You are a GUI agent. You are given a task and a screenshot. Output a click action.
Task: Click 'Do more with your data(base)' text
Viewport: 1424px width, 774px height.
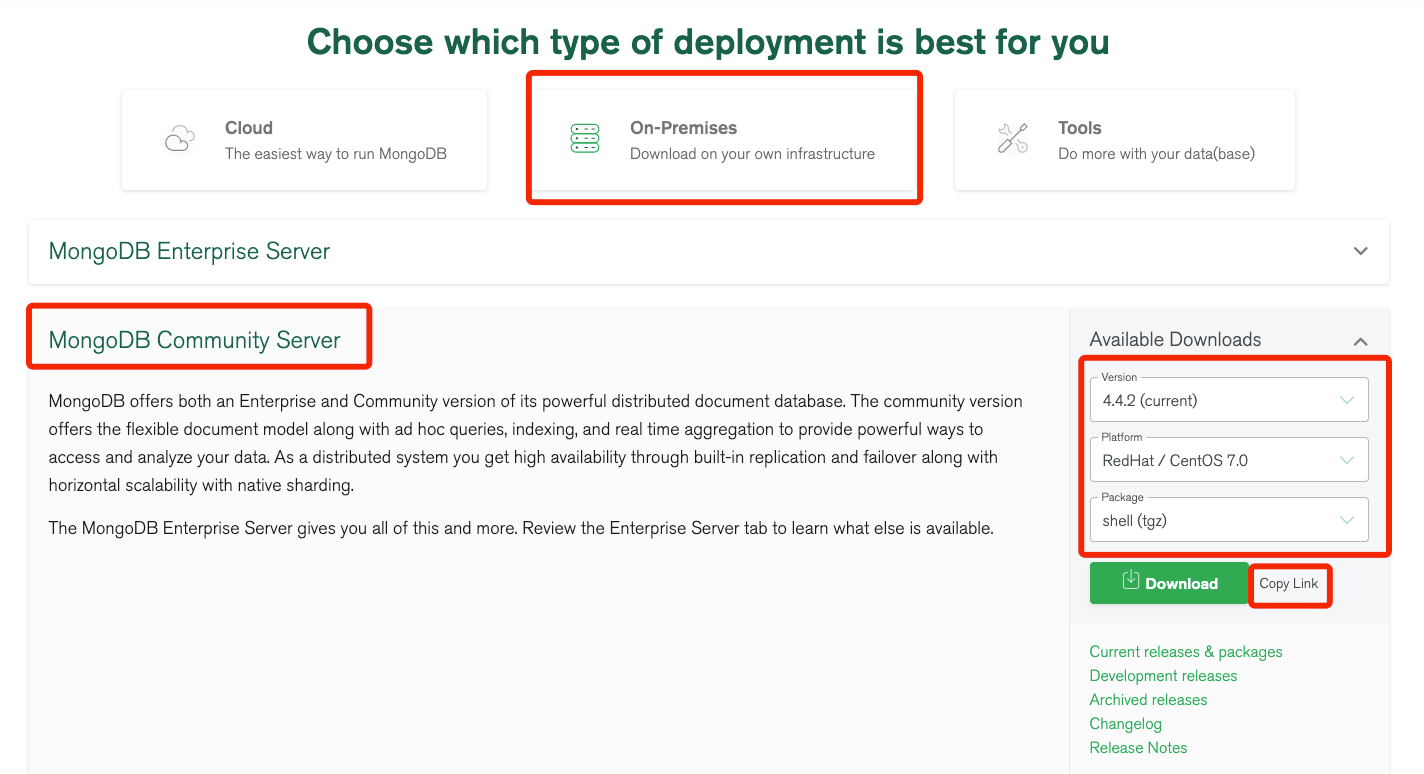pyautogui.click(x=1156, y=154)
